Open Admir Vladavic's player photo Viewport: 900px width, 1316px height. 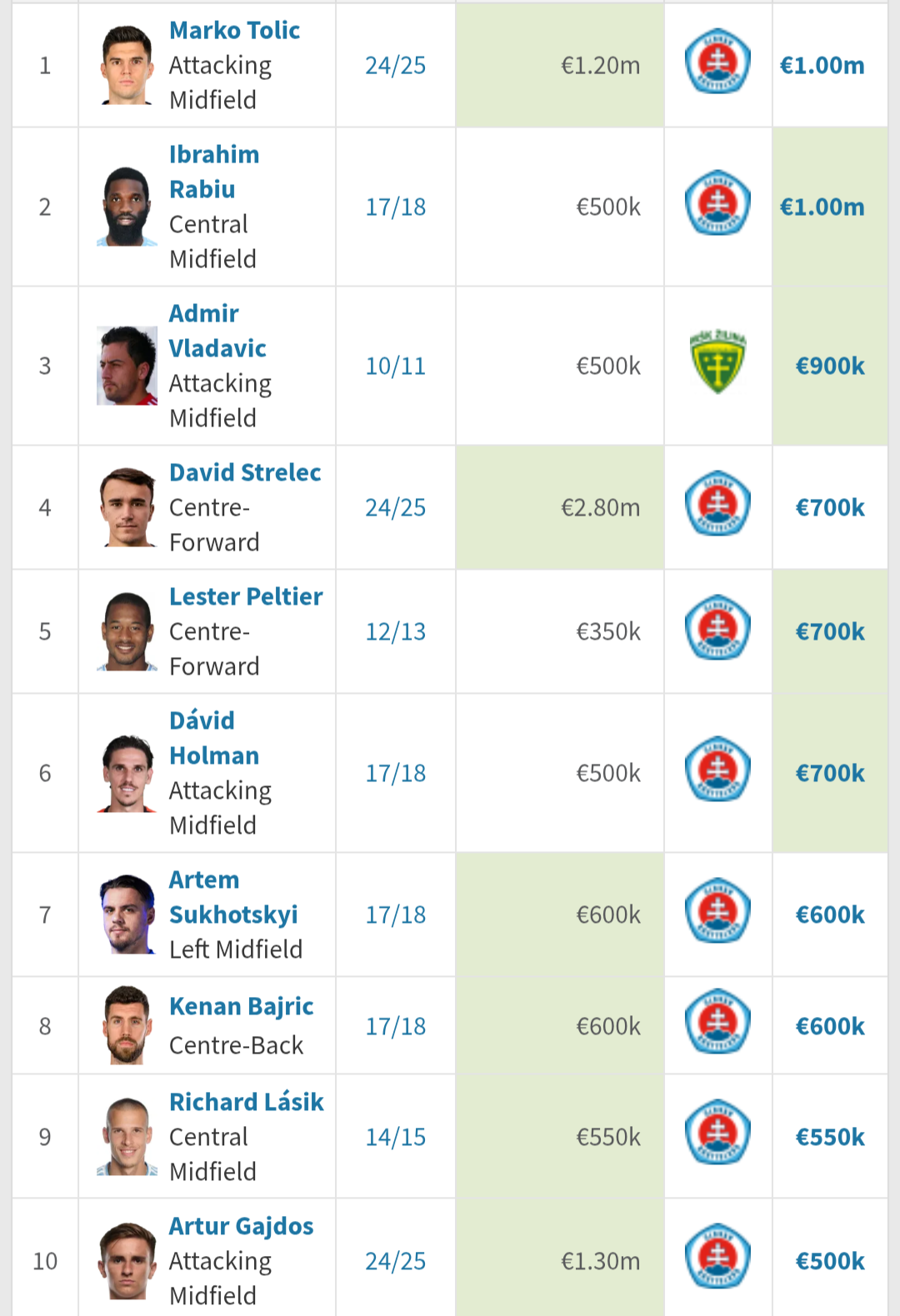127,366
